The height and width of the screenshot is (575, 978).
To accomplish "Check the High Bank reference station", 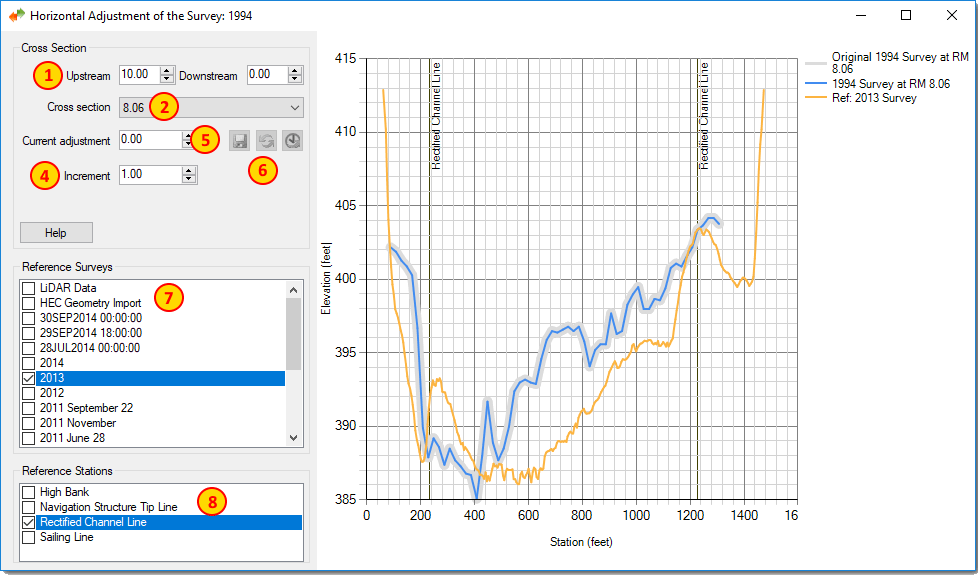I will click(29, 493).
